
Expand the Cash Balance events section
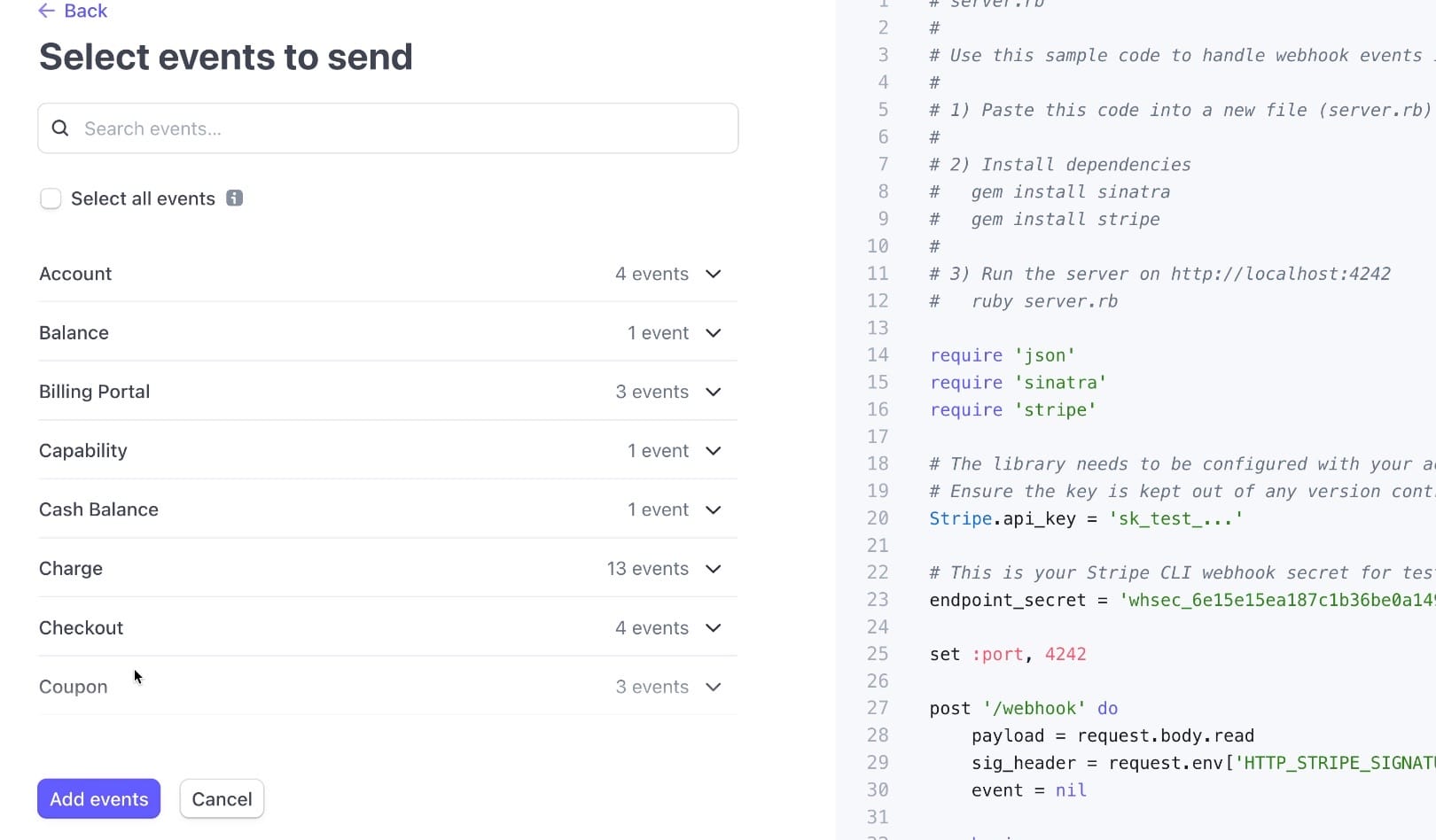(x=714, y=509)
